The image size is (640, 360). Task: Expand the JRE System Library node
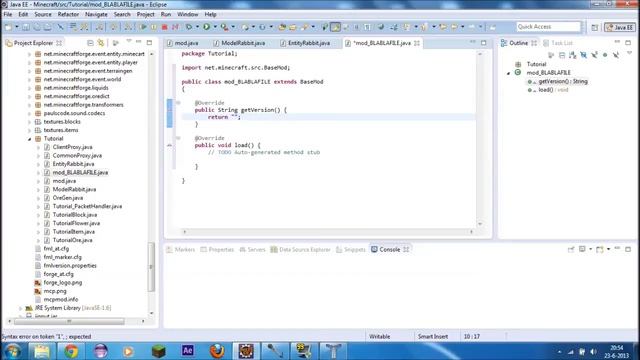pos(20,308)
